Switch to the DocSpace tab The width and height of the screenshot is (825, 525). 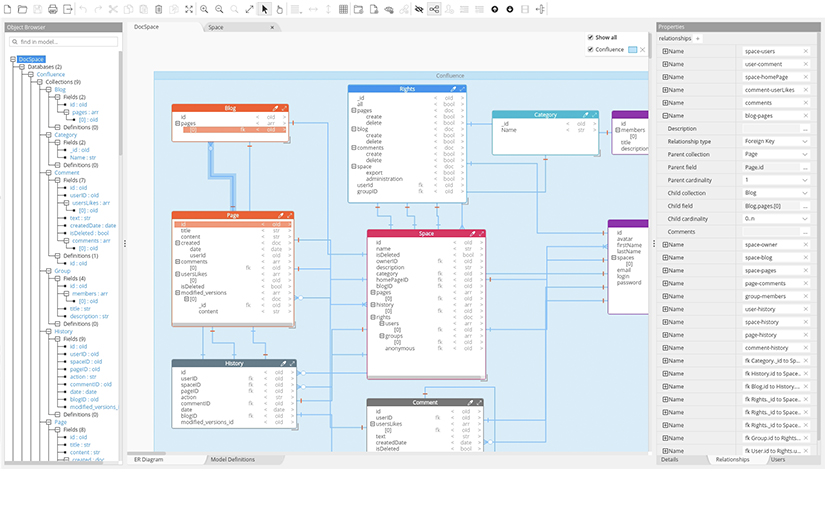(146, 27)
